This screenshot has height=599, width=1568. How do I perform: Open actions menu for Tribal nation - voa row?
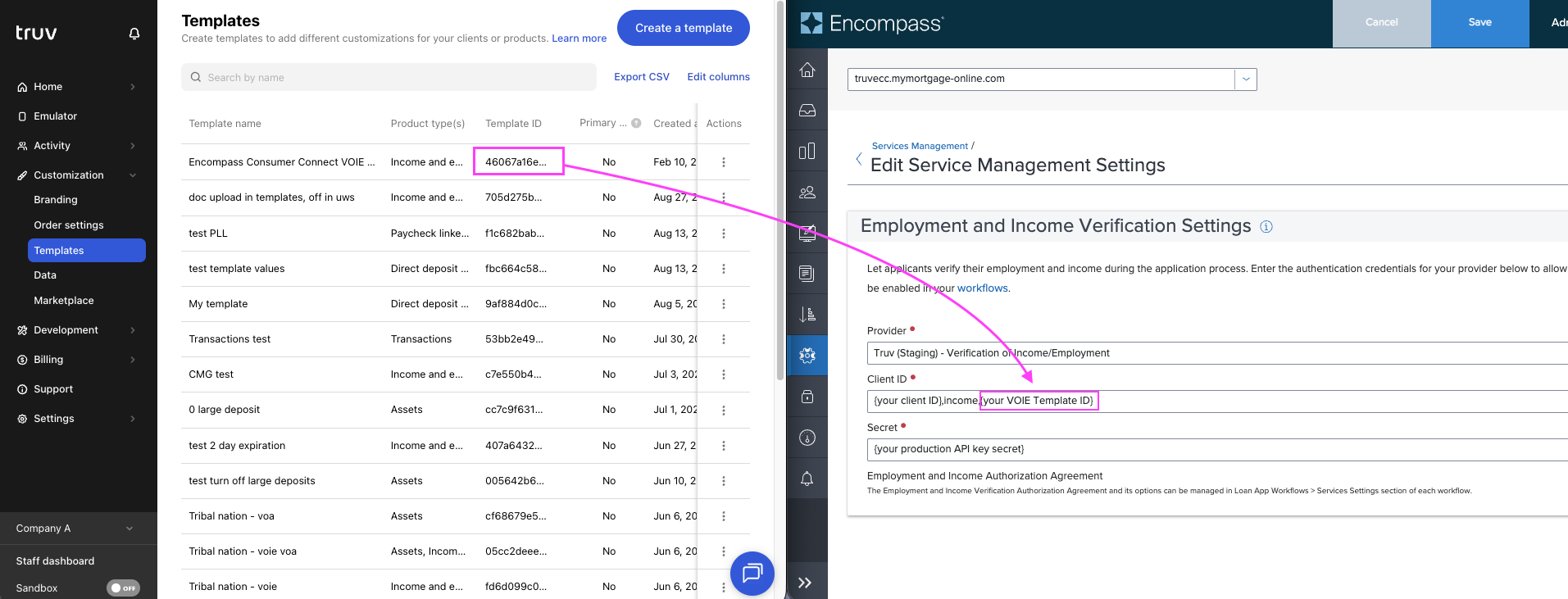coord(723,516)
